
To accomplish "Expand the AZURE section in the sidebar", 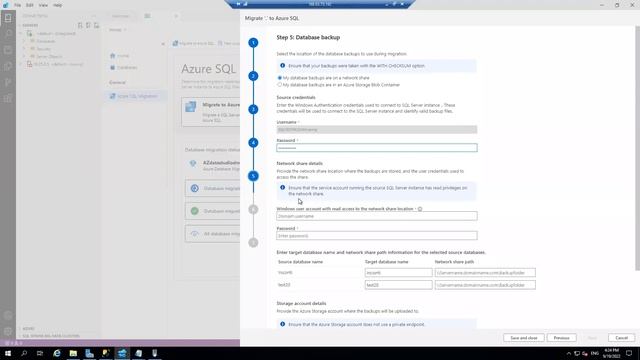I will point(20,329).
